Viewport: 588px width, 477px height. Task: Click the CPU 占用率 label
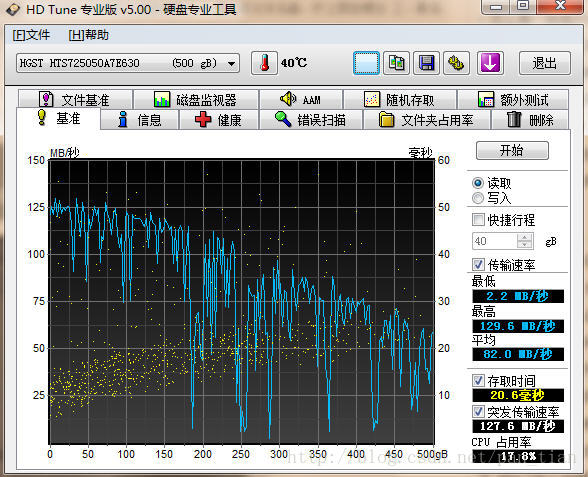(501, 442)
